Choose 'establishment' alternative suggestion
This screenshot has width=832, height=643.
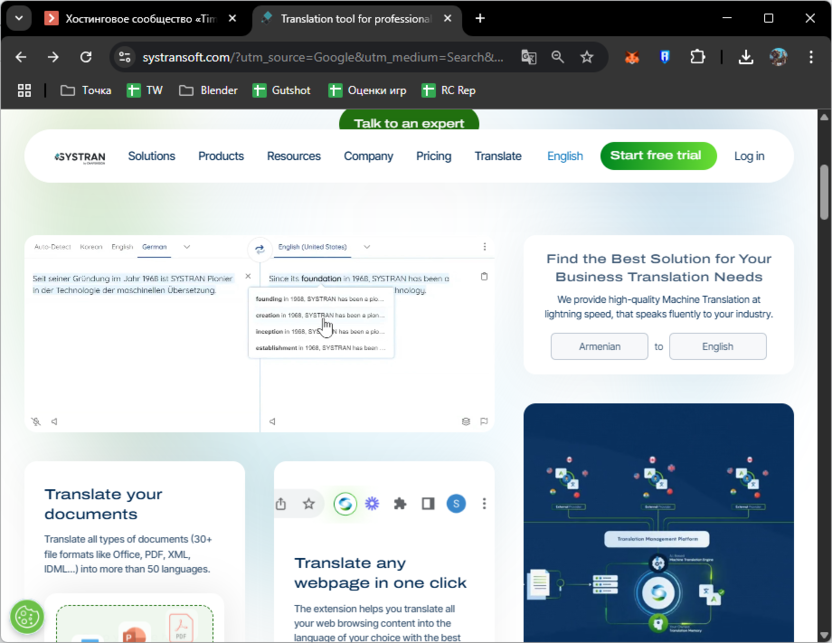(x=321, y=348)
